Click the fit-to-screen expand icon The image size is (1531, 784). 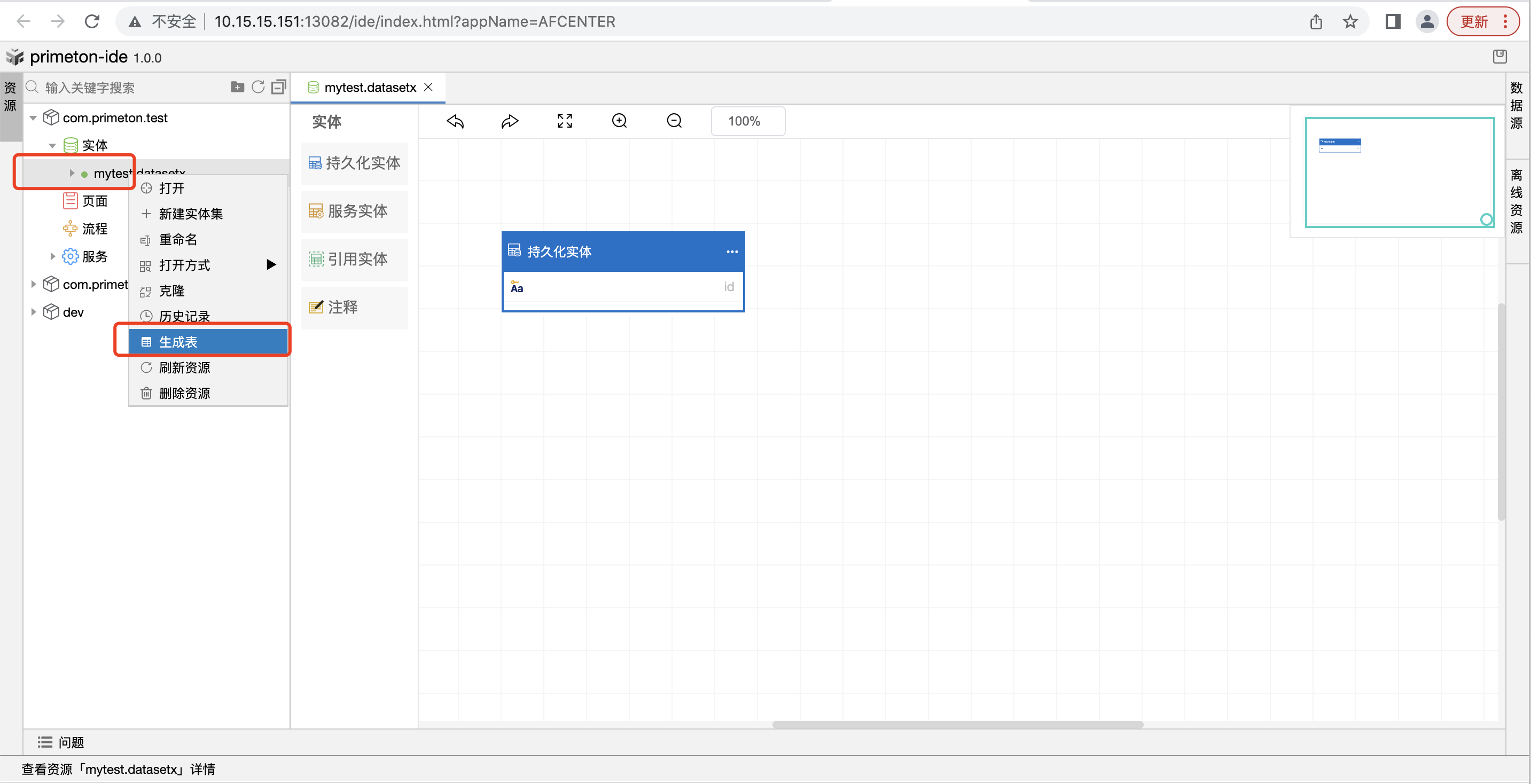[x=565, y=121]
